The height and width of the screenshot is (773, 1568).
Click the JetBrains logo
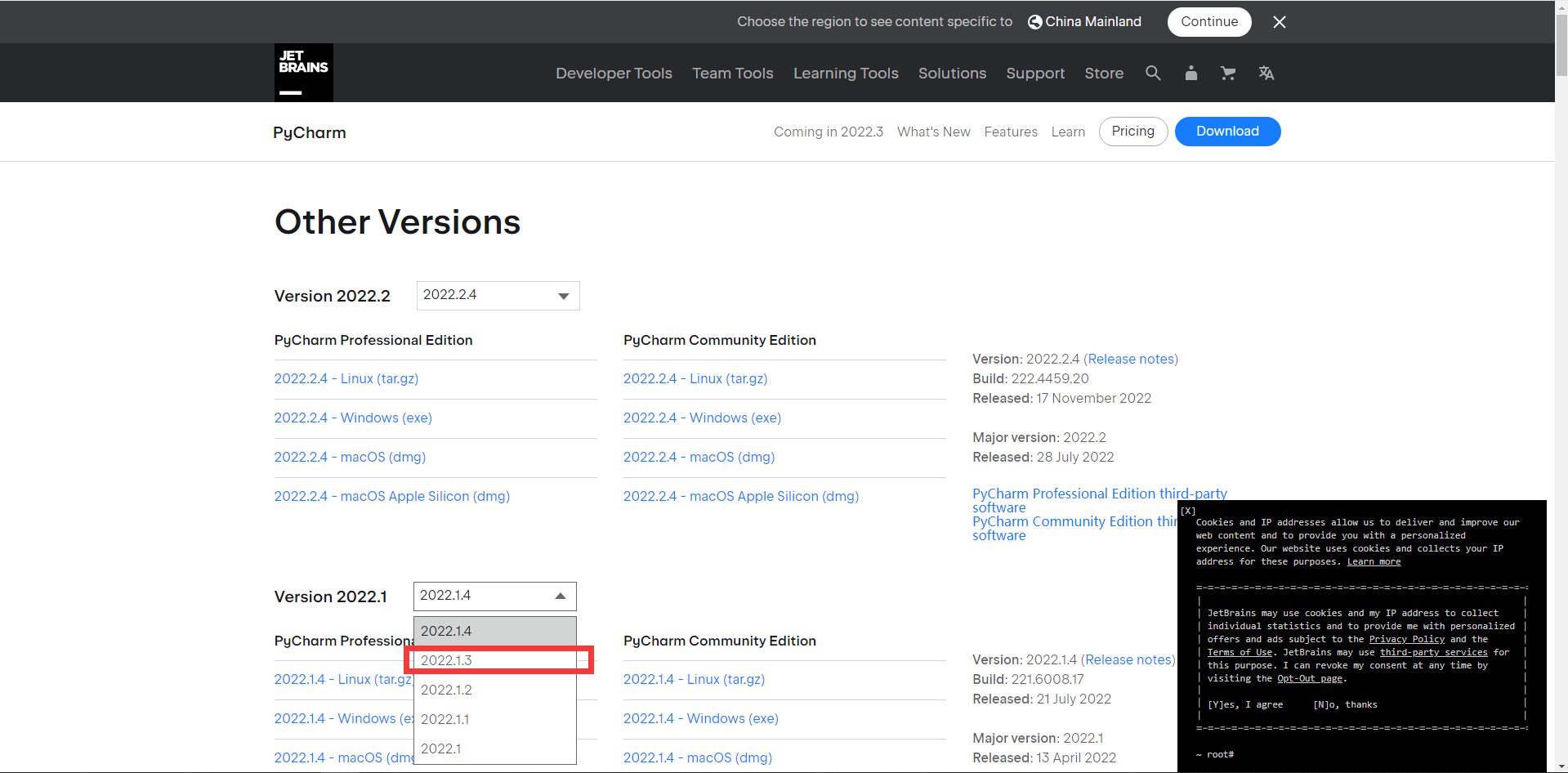(303, 73)
